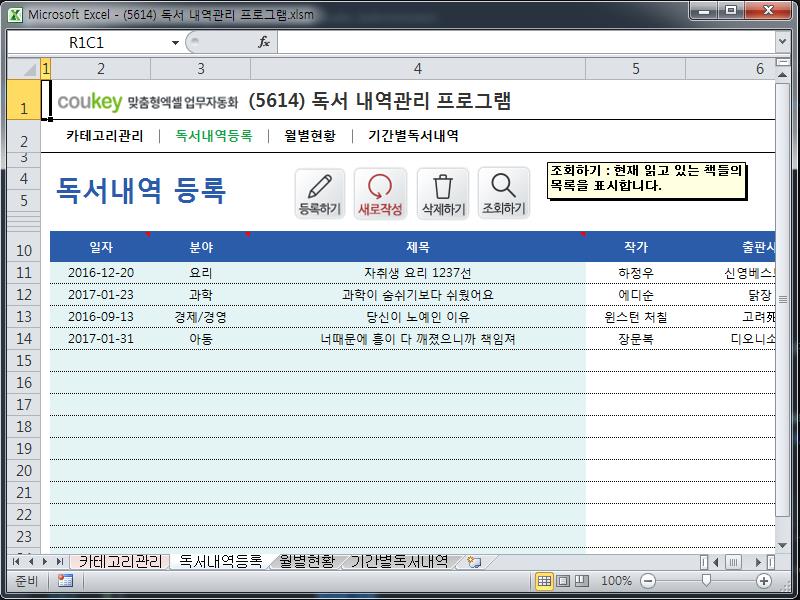This screenshot has width=800, height=600.
Task: Select row header 14
Action: (24, 339)
